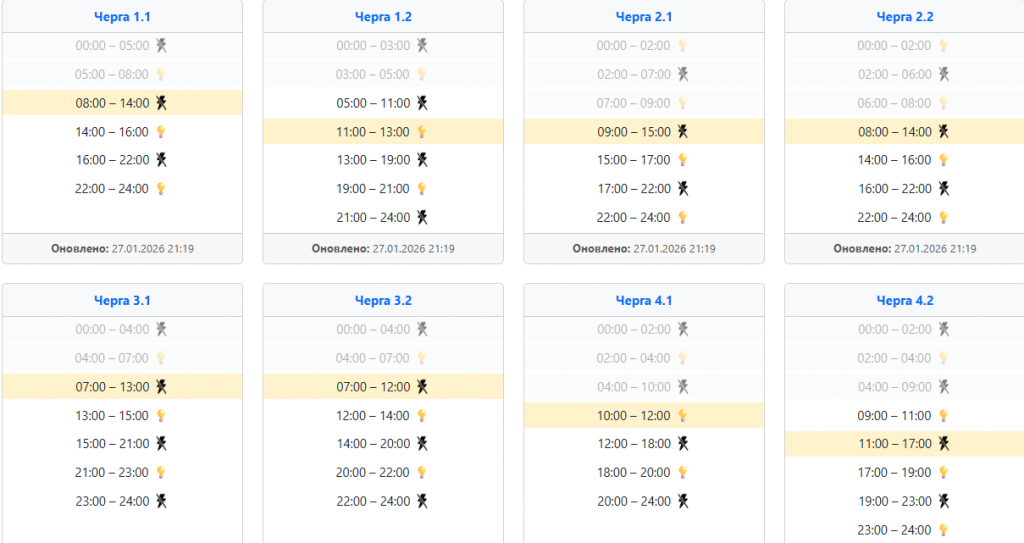Image resolution: width=1024 pixels, height=543 pixels.
Task: Click the lightbulb icon beside 10:00 – 12:00 in Черга 4.1
Action: tap(682, 415)
